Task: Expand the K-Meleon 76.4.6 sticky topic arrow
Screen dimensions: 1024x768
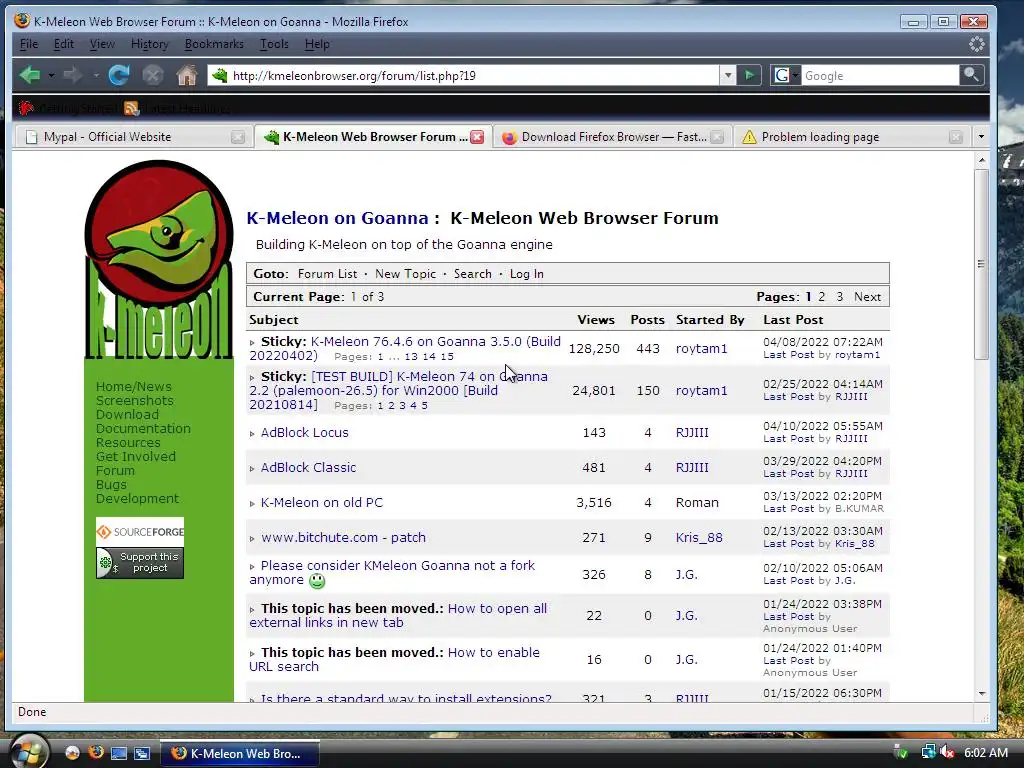Action: [x=252, y=343]
